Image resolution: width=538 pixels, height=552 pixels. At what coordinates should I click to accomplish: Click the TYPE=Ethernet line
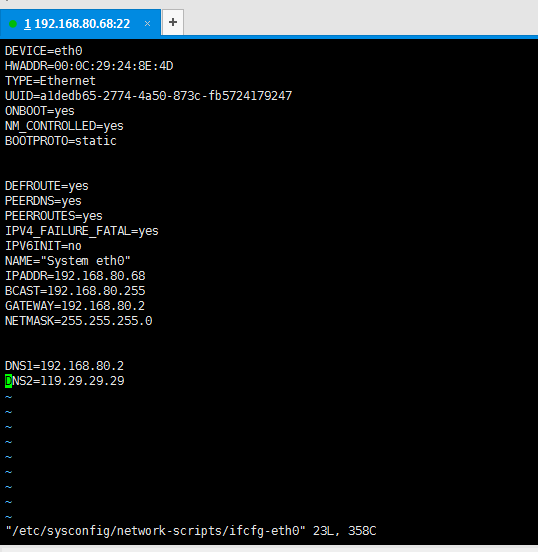pyautogui.click(x=50, y=81)
